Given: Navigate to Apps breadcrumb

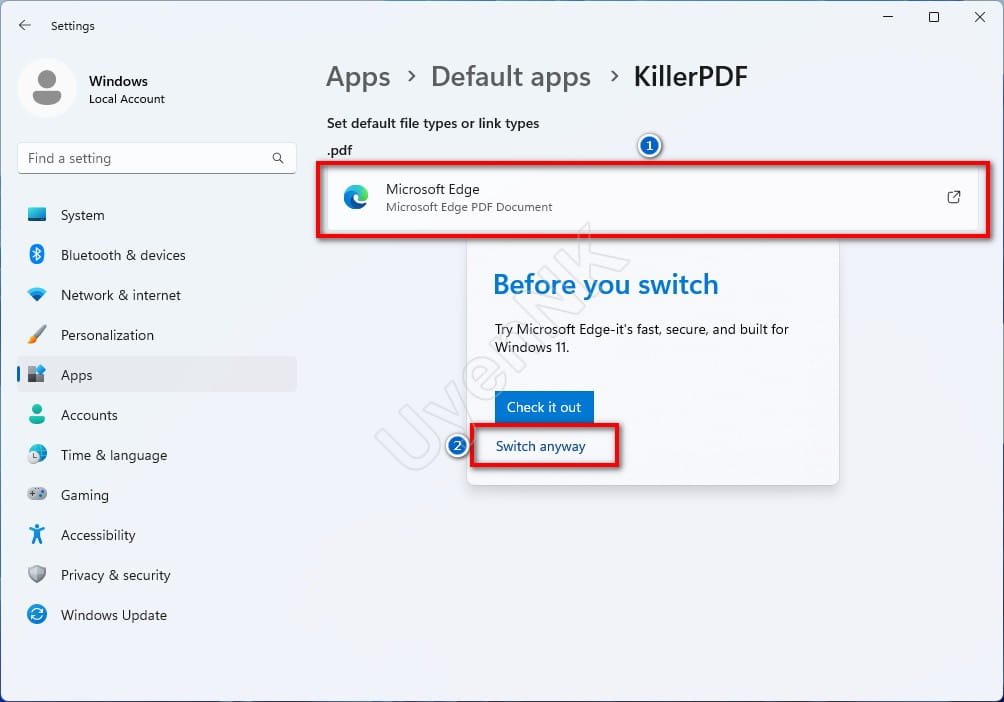Looking at the screenshot, I should 358,77.
